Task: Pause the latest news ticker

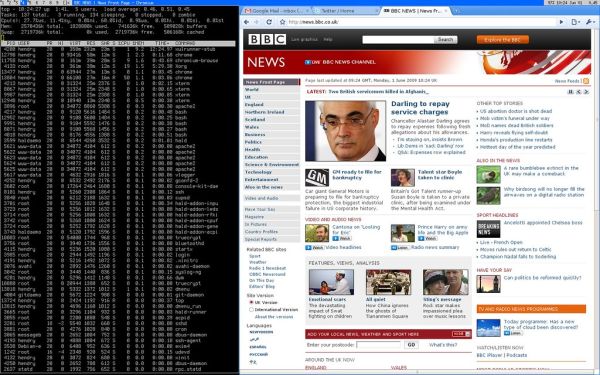Action: click(571, 92)
